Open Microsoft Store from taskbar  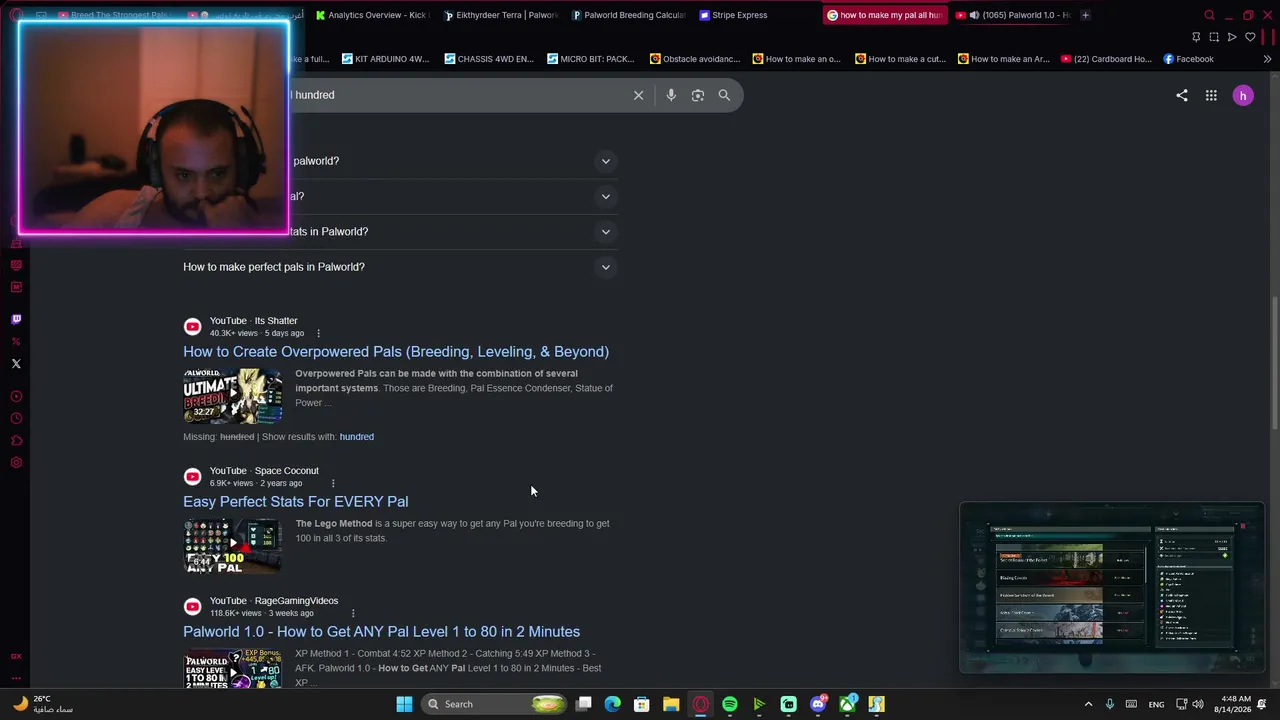tap(642, 704)
